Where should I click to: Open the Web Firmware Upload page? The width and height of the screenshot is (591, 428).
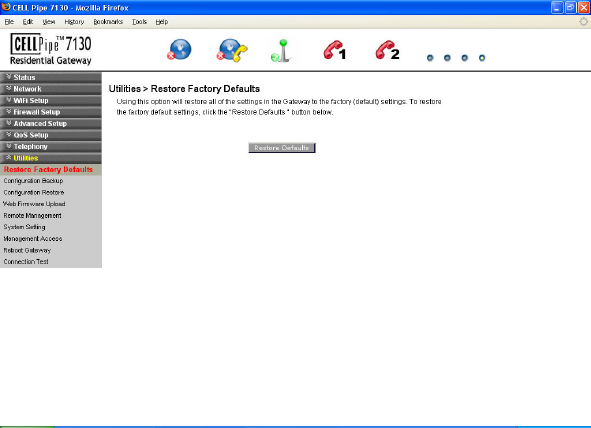click(34, 204)
